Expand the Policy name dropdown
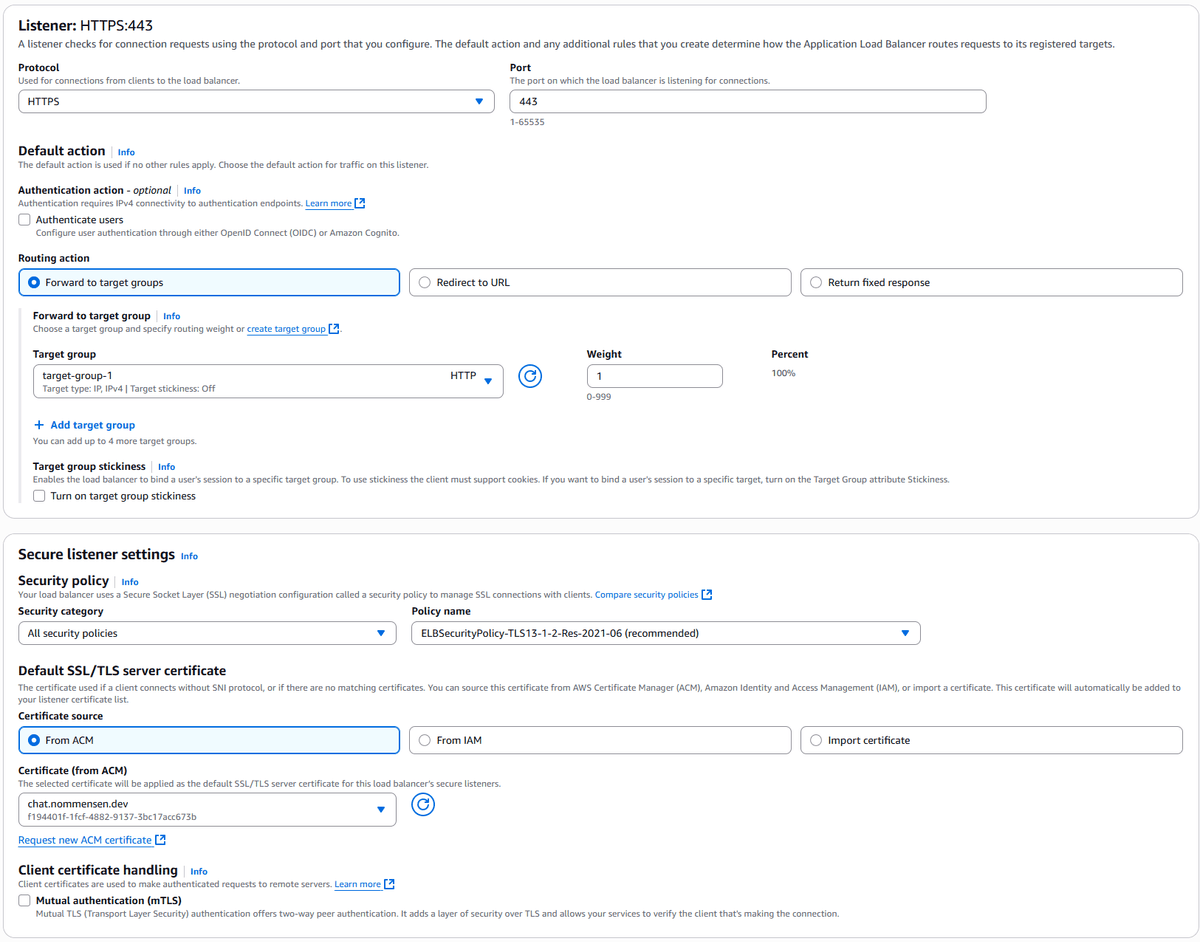 [665, 633]
